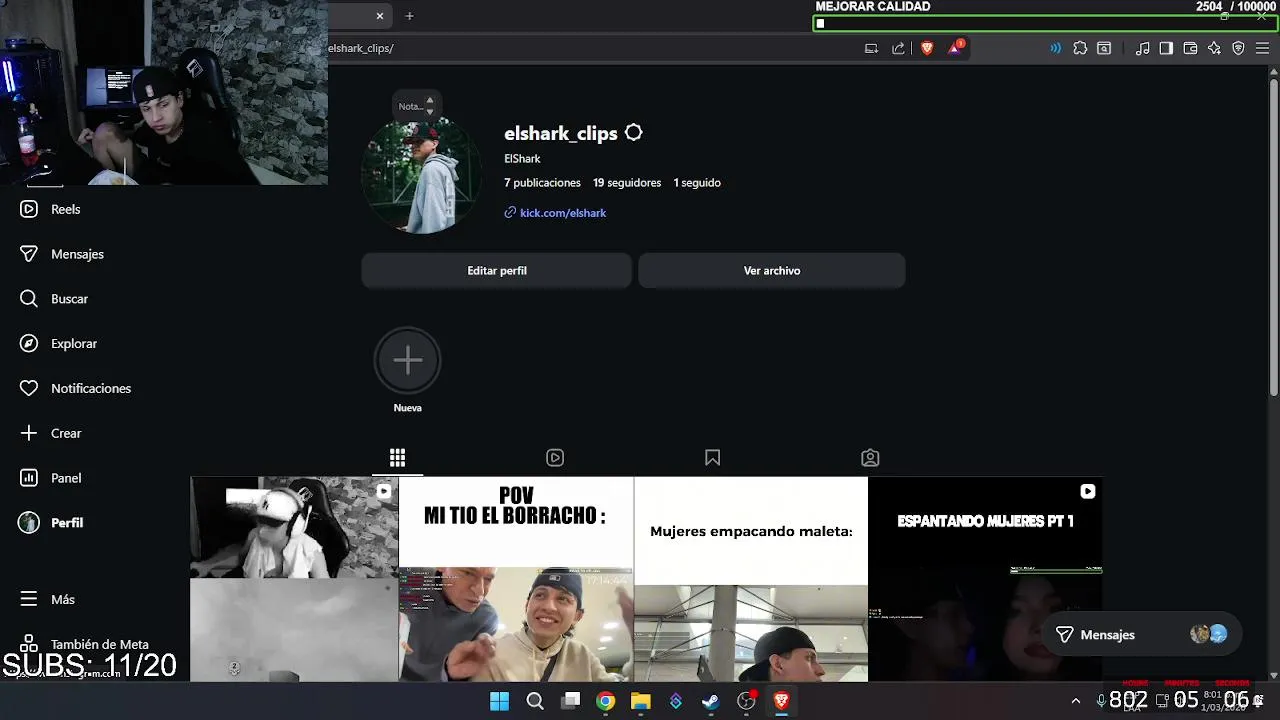Screen dimensions: 1280x720
Task: Open Leo AI sparkle icon
Action: (1214, 48)
